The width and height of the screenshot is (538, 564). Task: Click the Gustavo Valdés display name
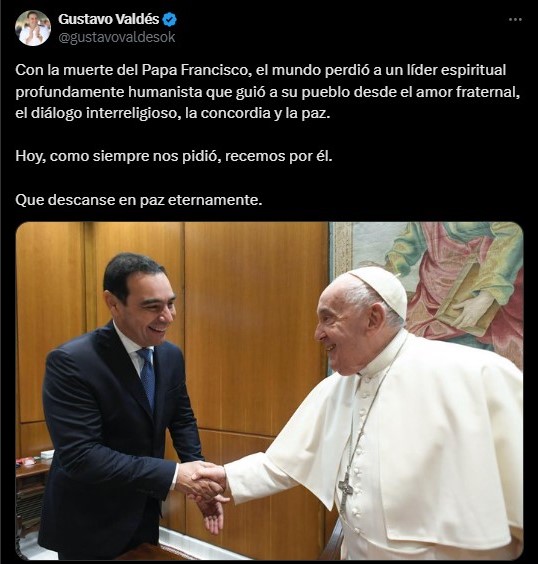point(108,19)
